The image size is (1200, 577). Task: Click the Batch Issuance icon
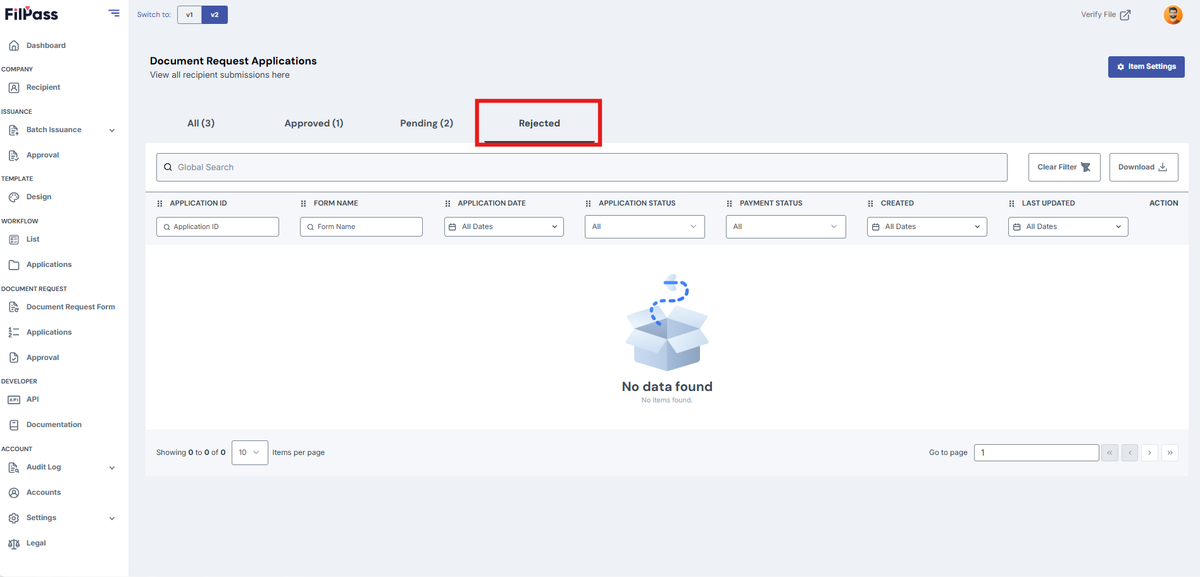(14, 130)
